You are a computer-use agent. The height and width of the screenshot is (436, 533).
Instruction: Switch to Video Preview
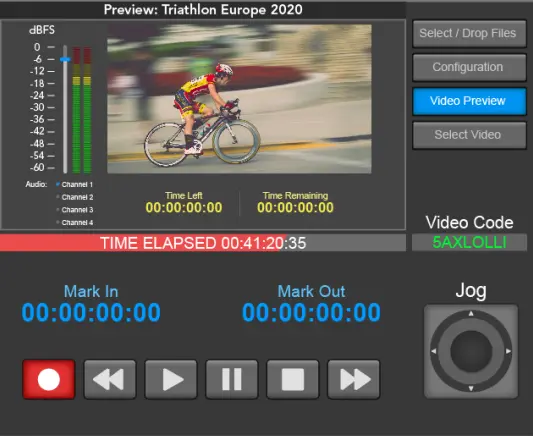[x=469, y=101]
